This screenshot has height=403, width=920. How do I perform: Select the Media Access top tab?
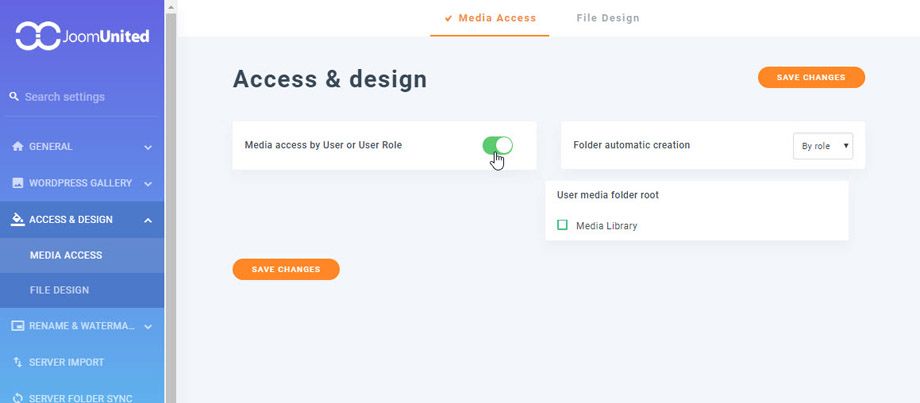coord(490,18)
